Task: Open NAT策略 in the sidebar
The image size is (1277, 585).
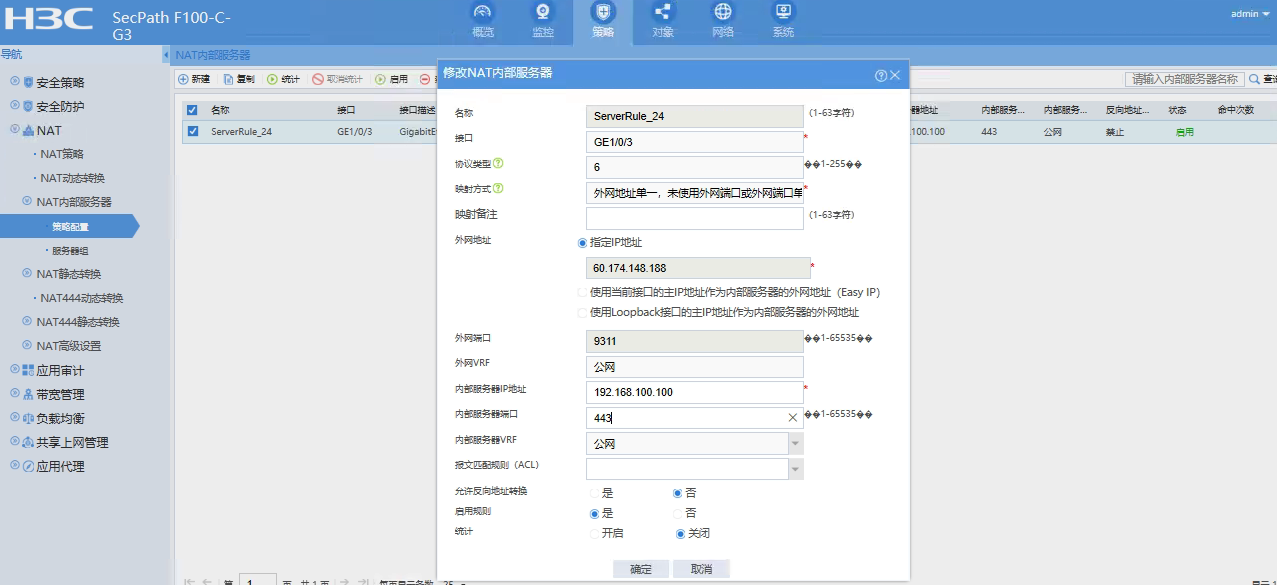Action: [x=62, y=154]
